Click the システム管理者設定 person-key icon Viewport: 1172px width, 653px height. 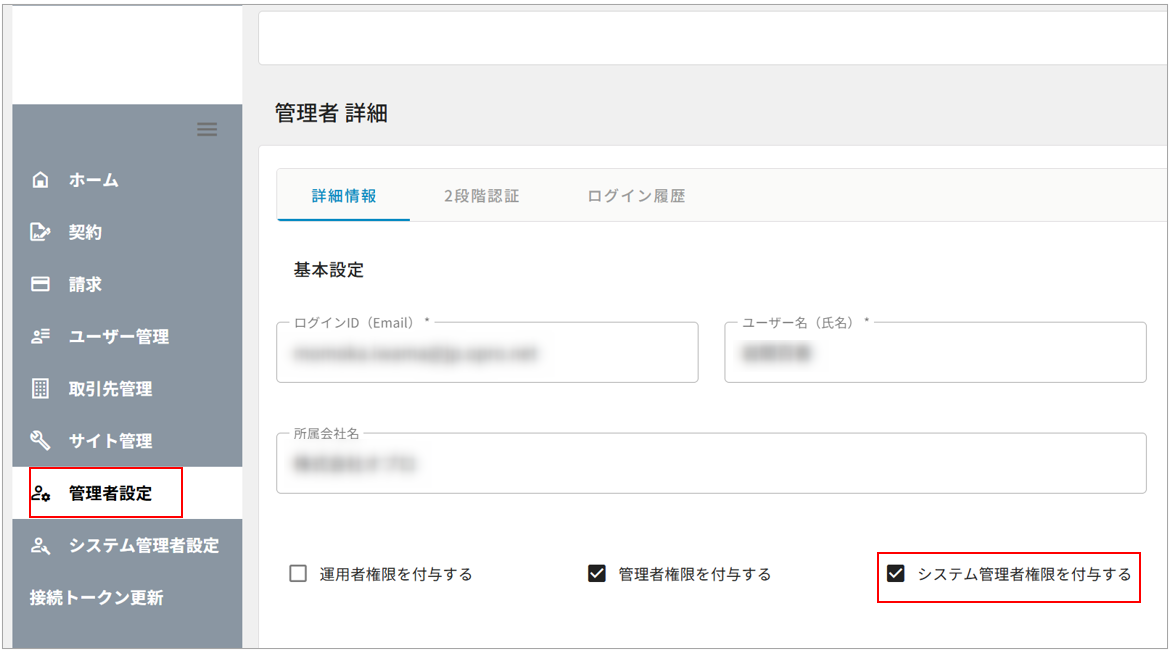tap(40, 546)
